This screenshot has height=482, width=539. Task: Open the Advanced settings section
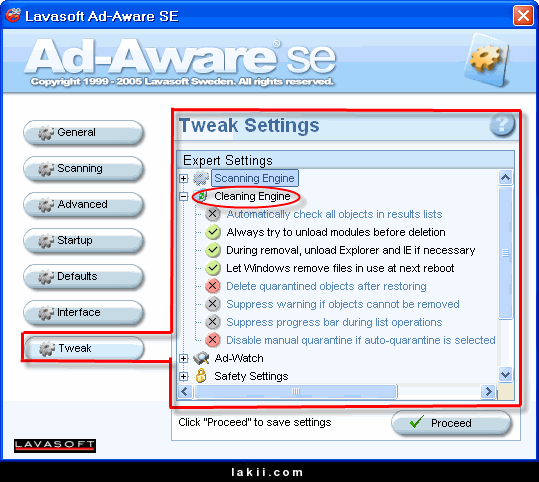click(83, 205)
